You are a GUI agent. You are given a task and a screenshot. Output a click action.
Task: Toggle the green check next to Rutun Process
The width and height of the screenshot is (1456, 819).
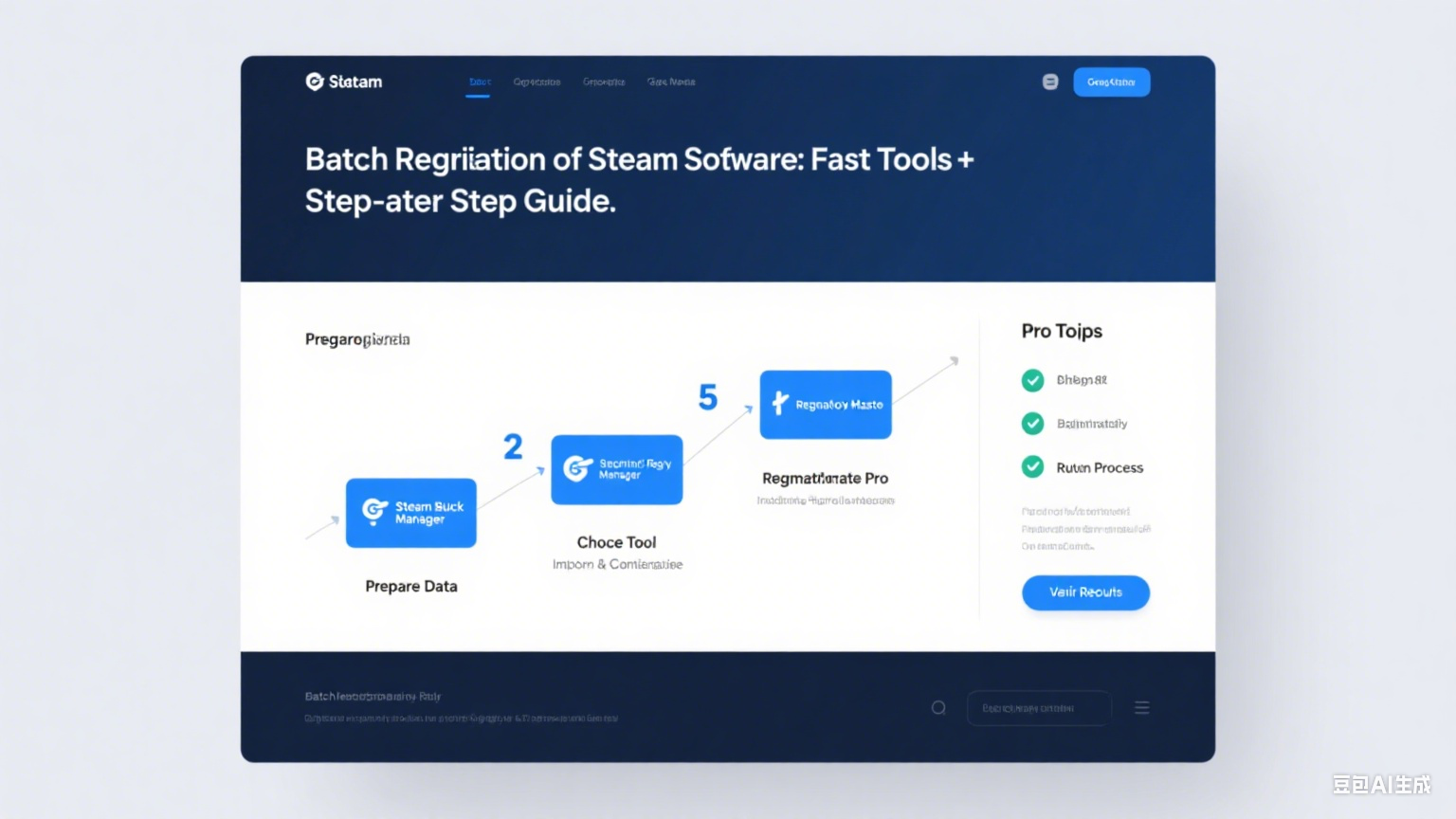1032,467
